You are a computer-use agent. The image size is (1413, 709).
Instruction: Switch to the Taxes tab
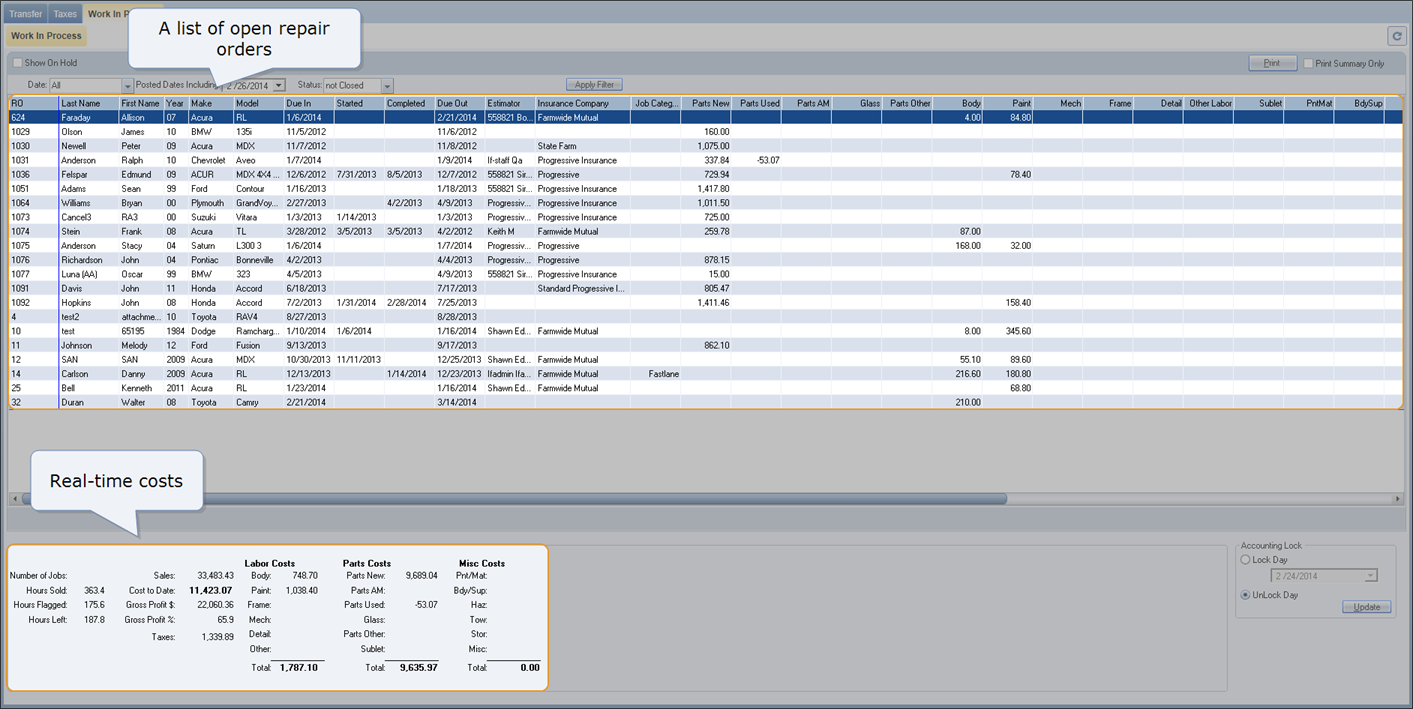(65, 14)
